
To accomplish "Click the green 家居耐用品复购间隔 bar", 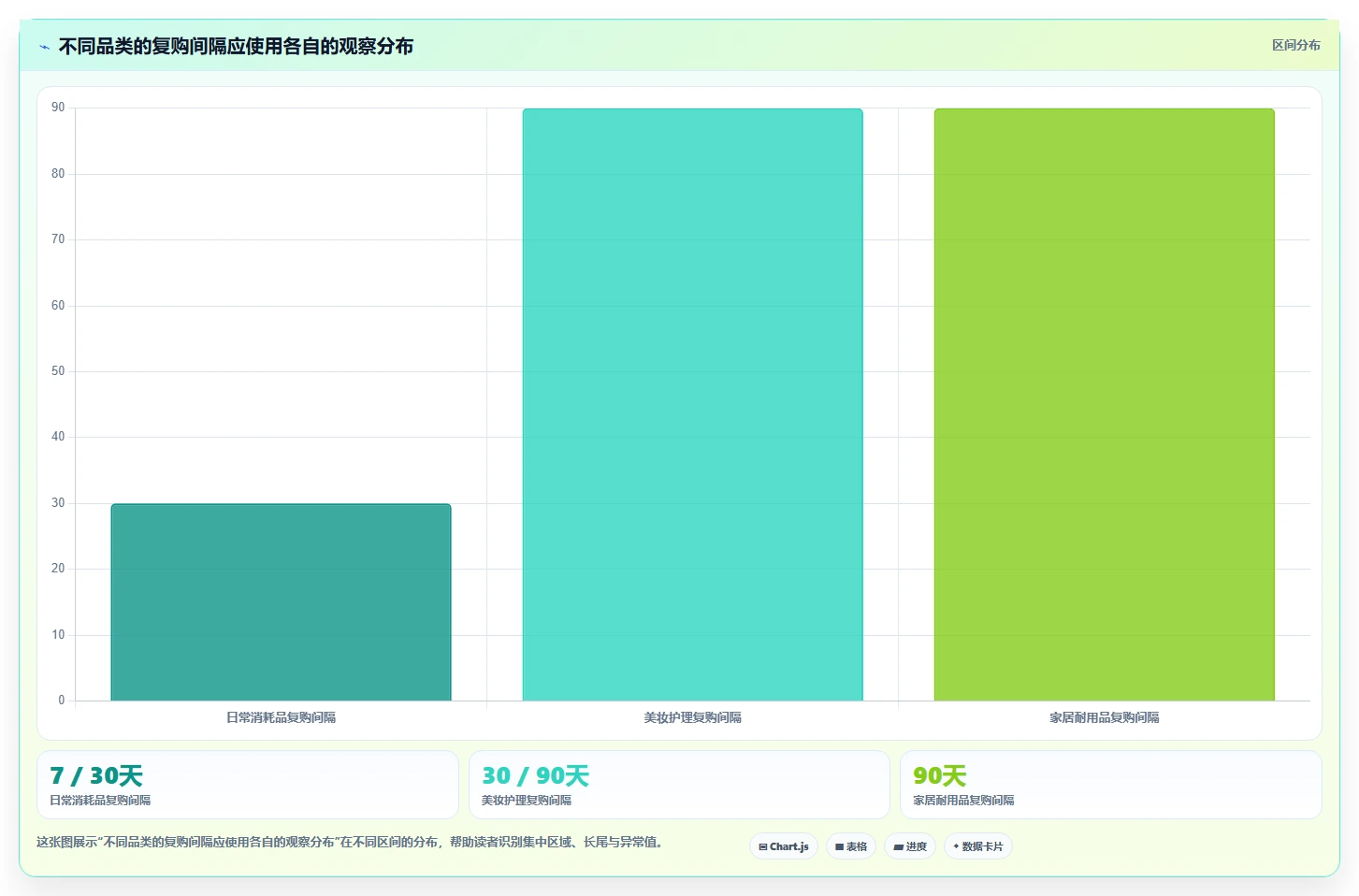I will pyautogui.click(x=1104, y=405).
